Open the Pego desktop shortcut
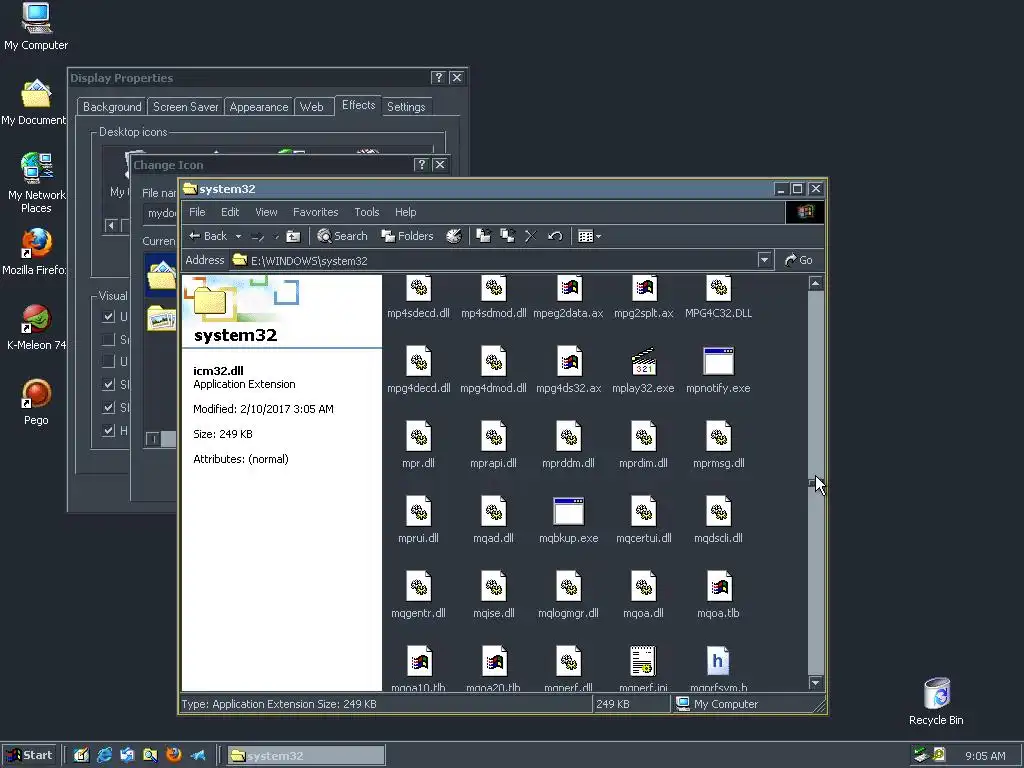The image size is (1024, 768). click(x=36, y=402)
